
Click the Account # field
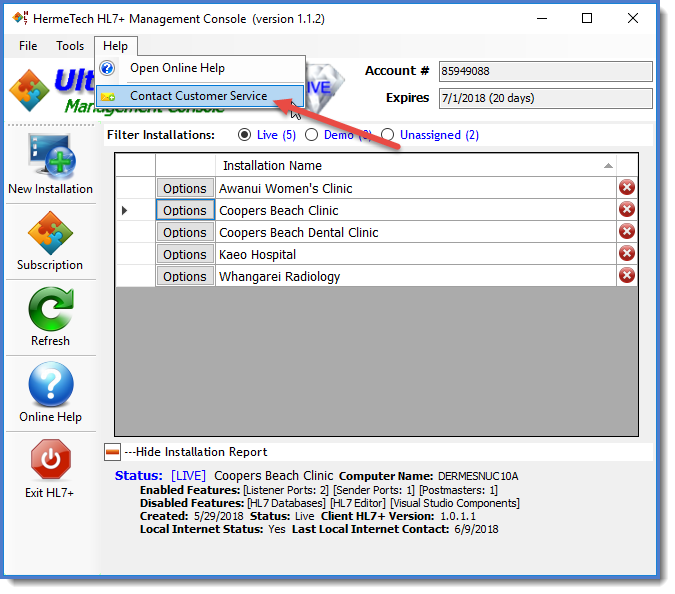(545, 71)
